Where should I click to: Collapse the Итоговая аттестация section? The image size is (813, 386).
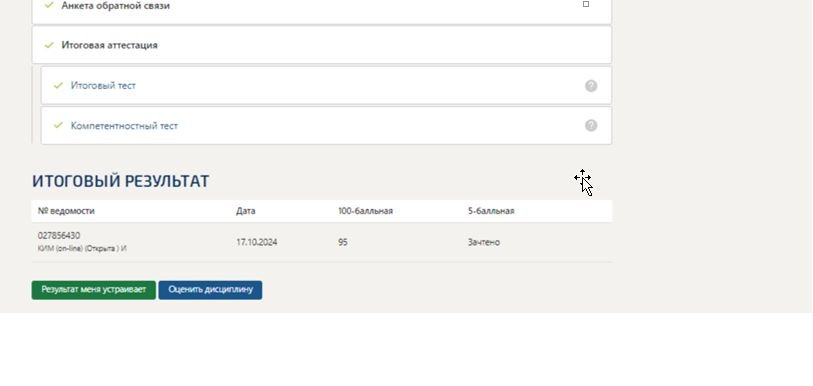pyautogui.click(x=321, y=45)
